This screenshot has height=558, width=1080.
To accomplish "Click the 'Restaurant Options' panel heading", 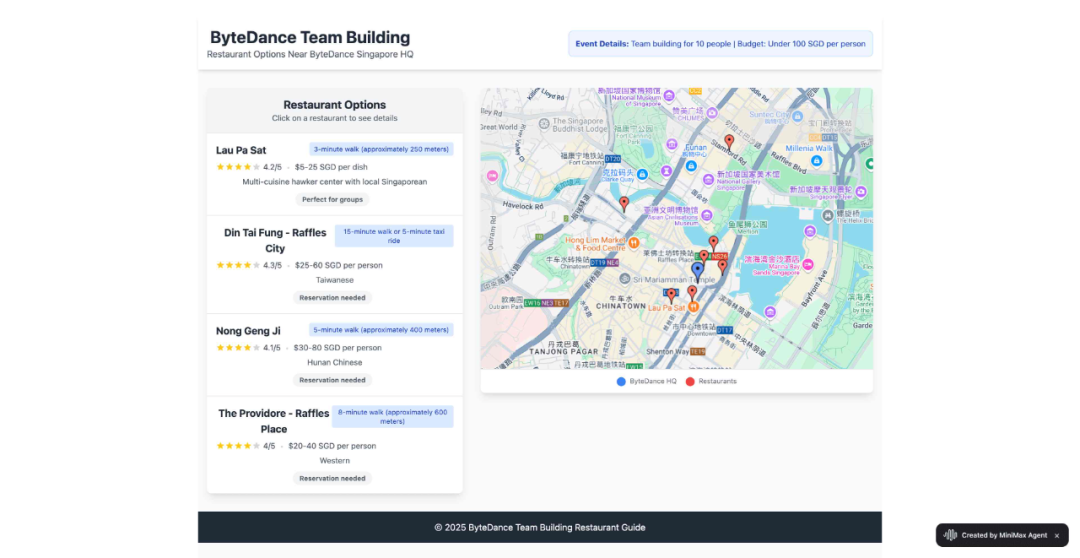I will 335,105.
